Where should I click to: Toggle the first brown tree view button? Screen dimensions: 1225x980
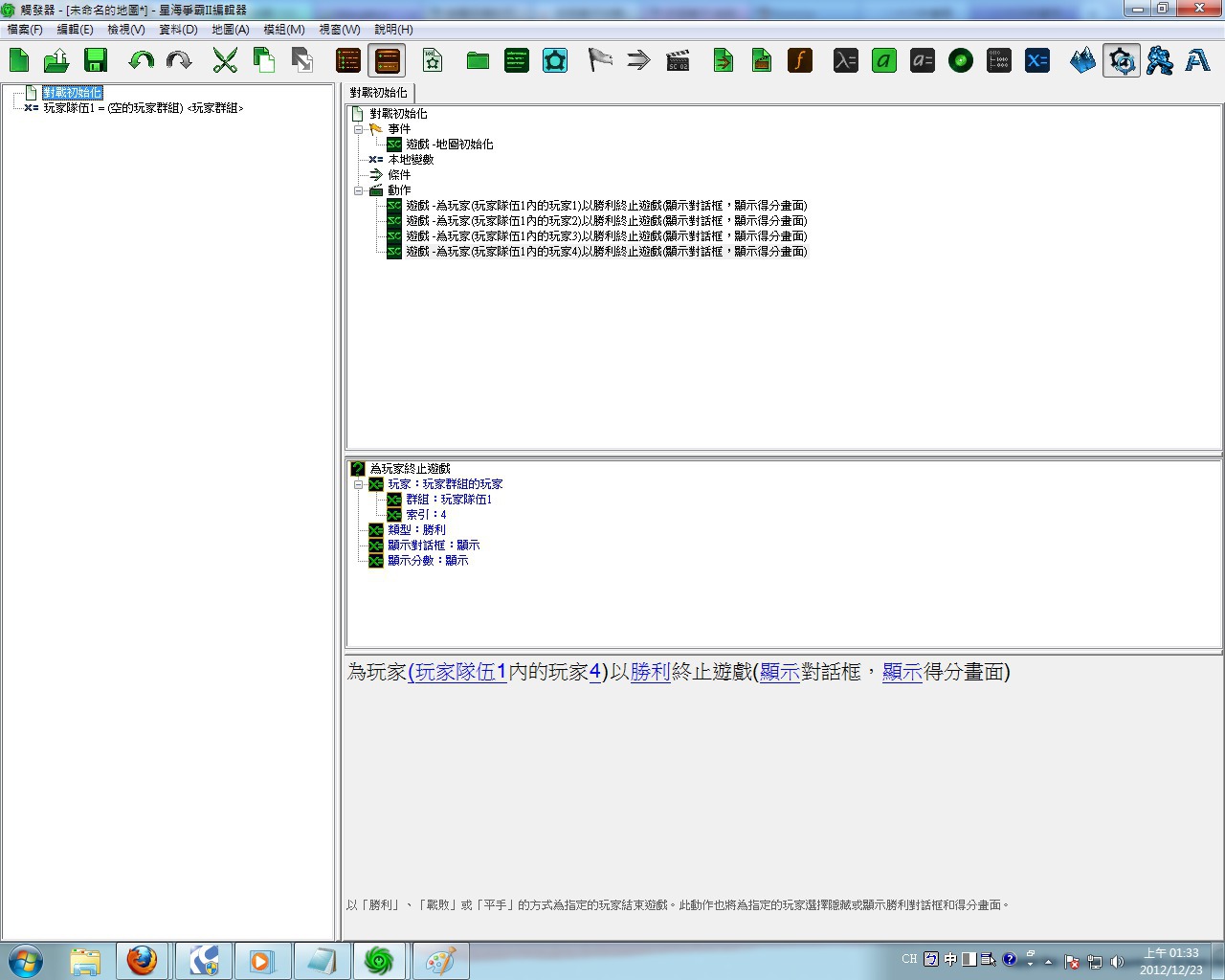pyautogui.click(x=348, y=61)
